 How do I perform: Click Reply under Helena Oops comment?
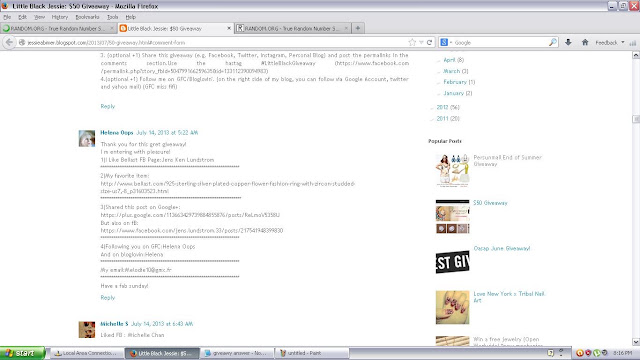click(x=108, y=298)
